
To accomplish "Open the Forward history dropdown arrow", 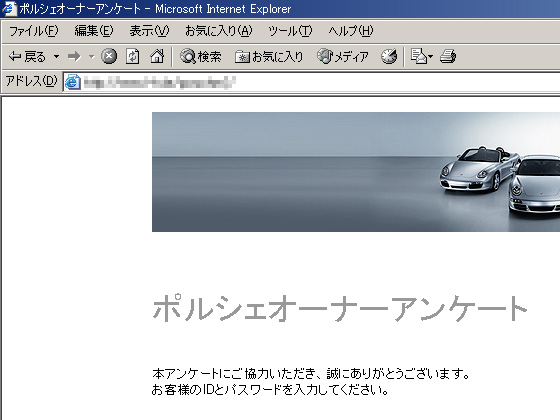I will (91, 56).
